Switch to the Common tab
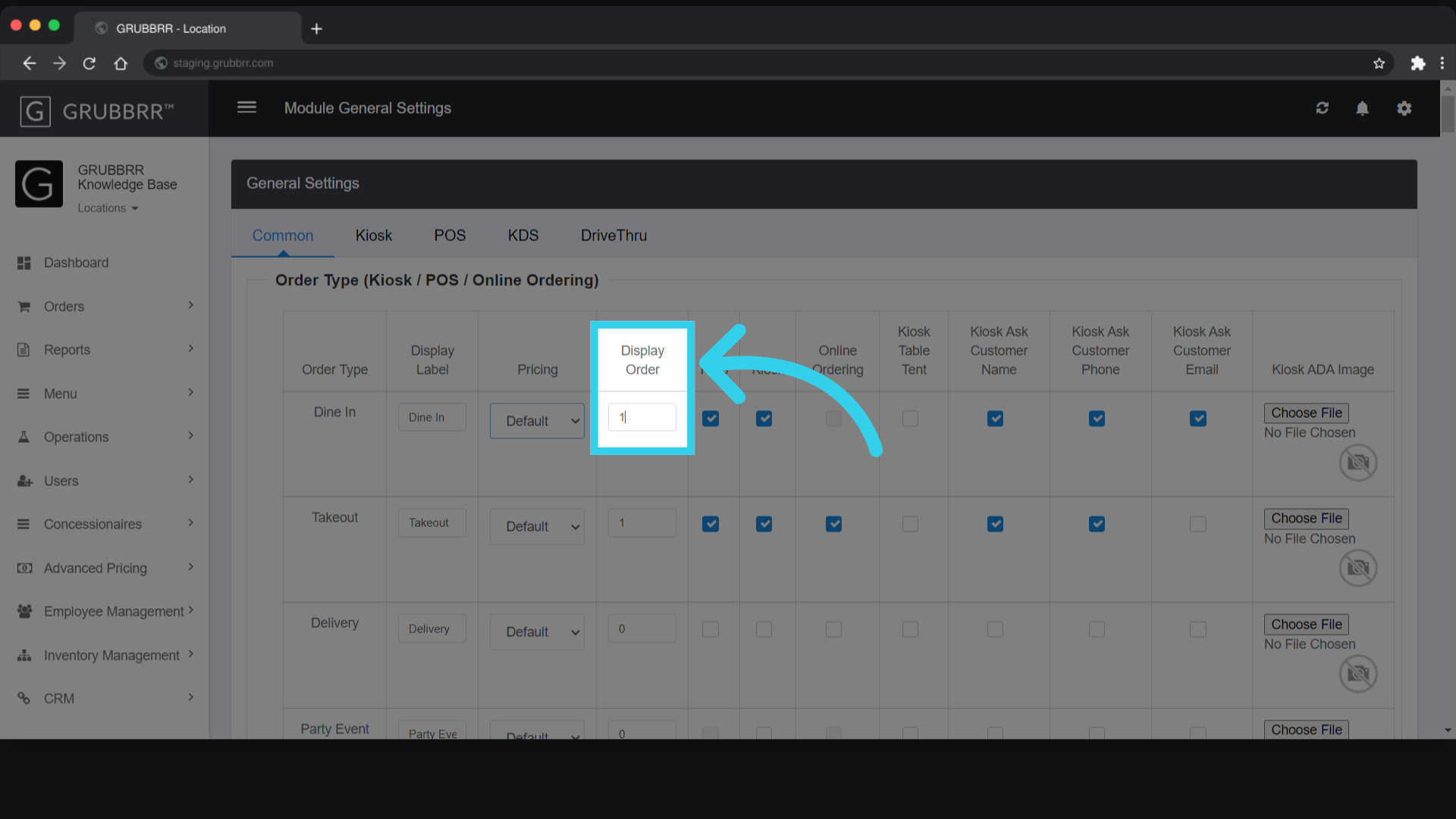Screen dimensions: 1456x819 (283, 236)
